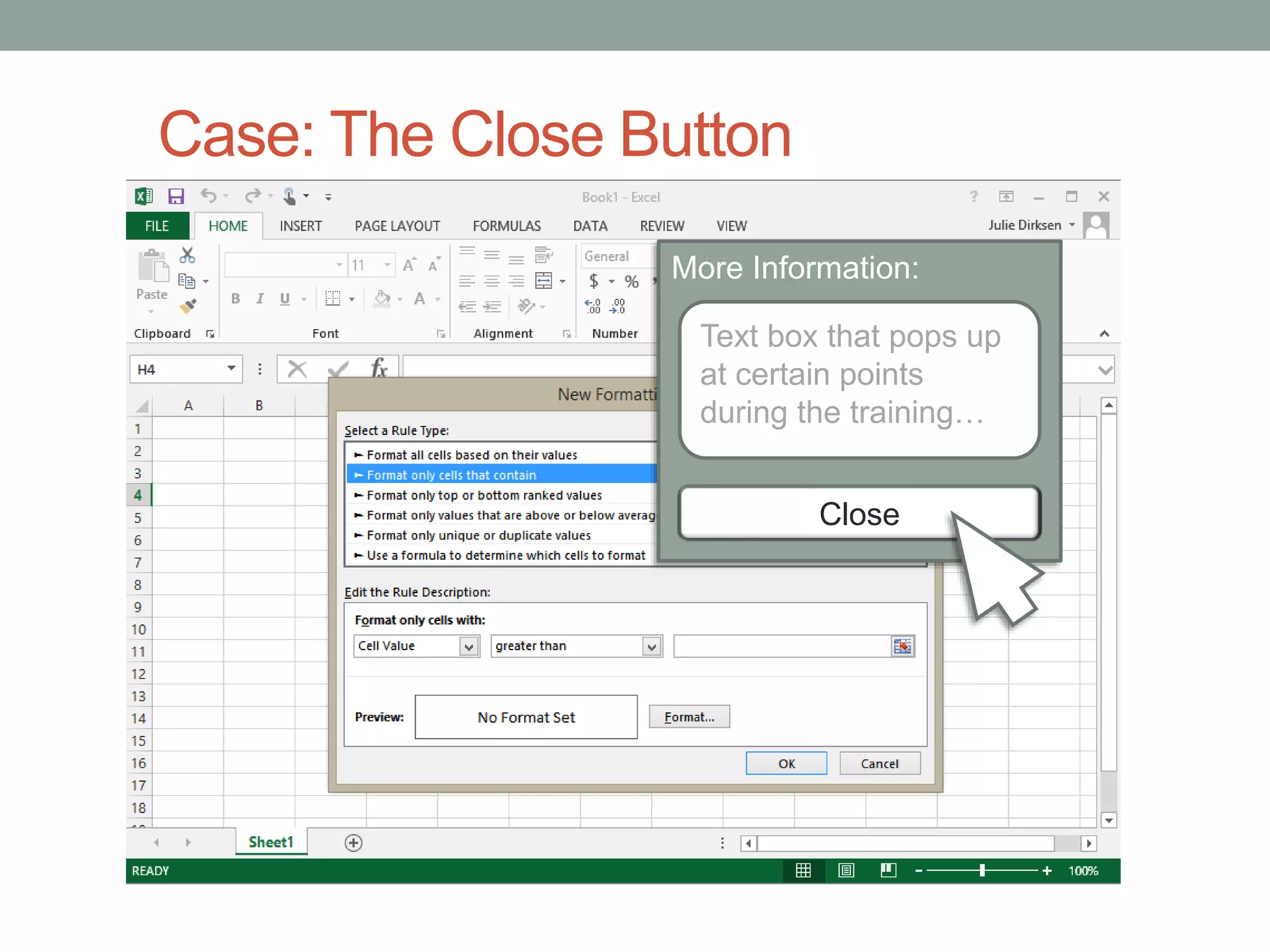Select 'Format all cells based on their values'
Viewport: 1270px width, 952px height.
pyautogui.click(x=501, y=455)
